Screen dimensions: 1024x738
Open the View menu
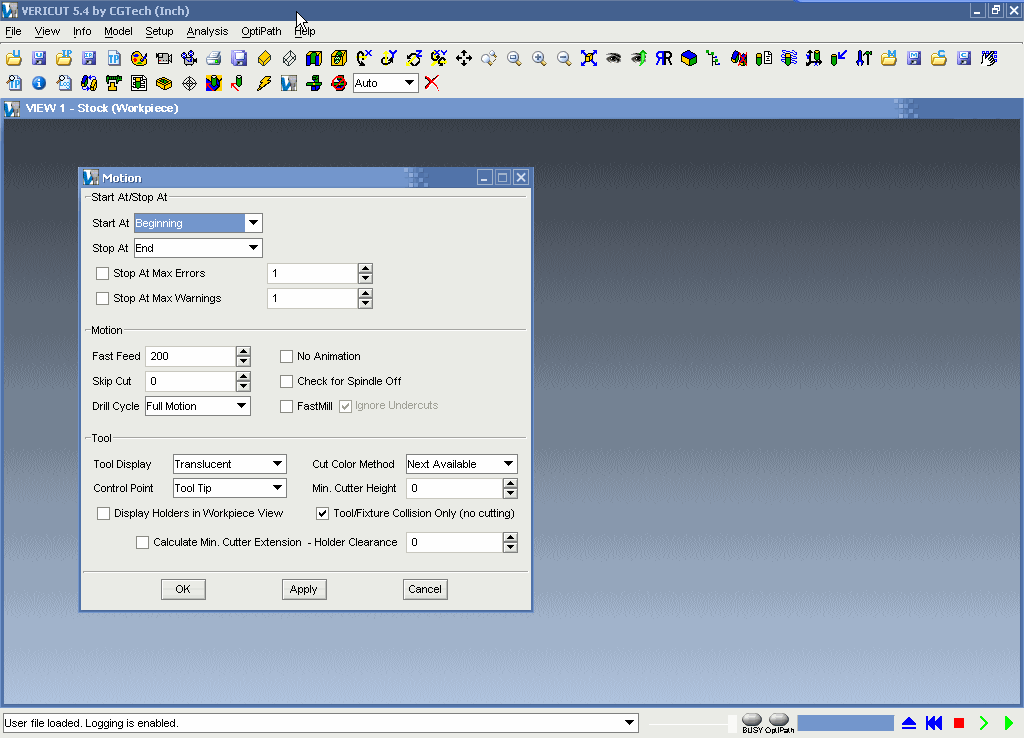(47, 31)
